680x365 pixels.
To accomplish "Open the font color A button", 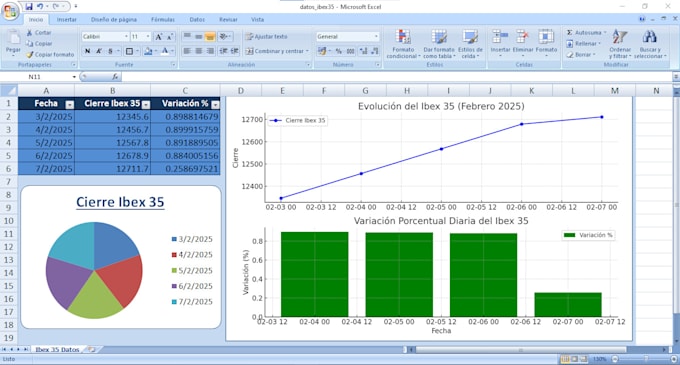I will click(x=165, y=51).
